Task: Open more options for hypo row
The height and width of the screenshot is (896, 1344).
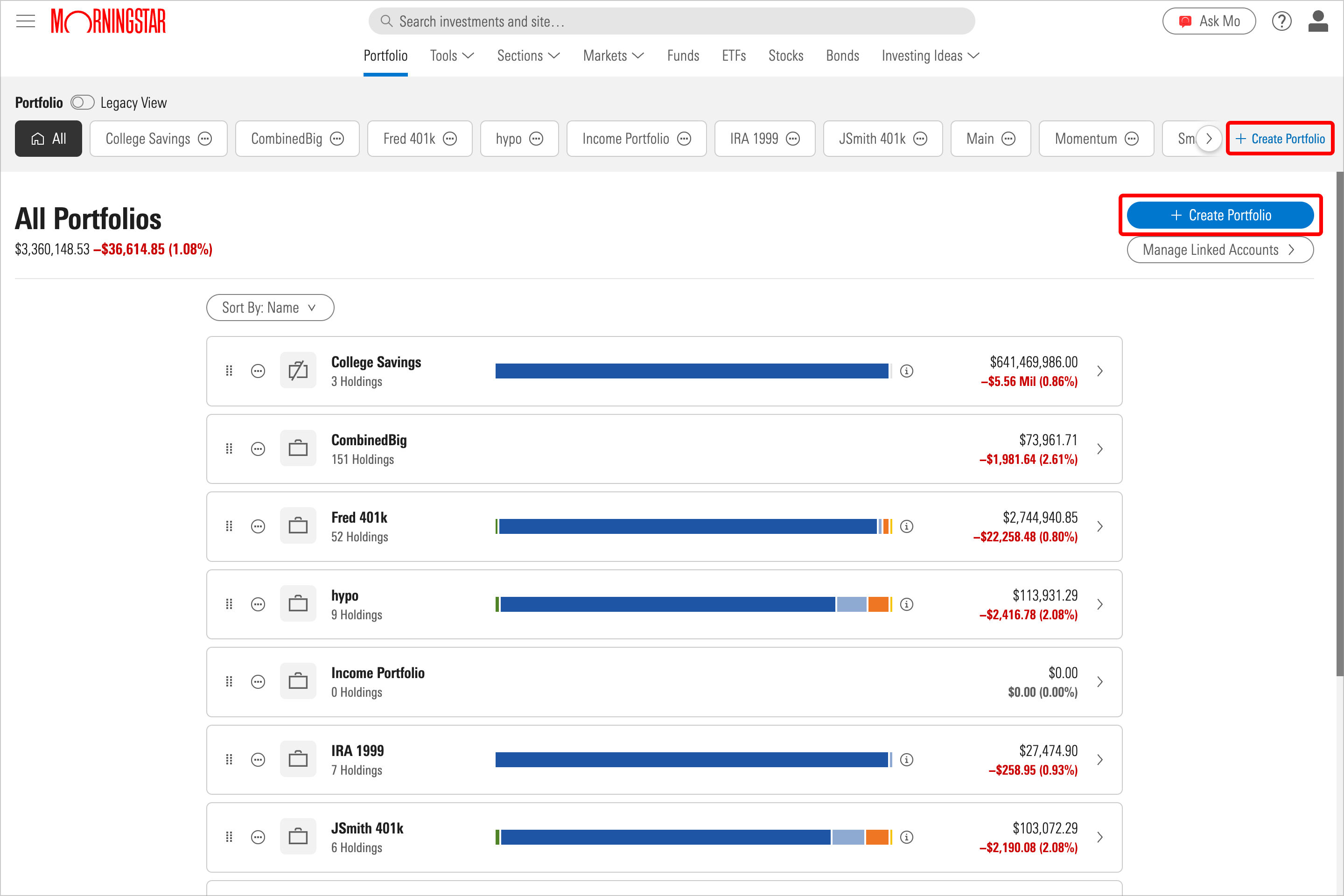Action: point(258,604)
